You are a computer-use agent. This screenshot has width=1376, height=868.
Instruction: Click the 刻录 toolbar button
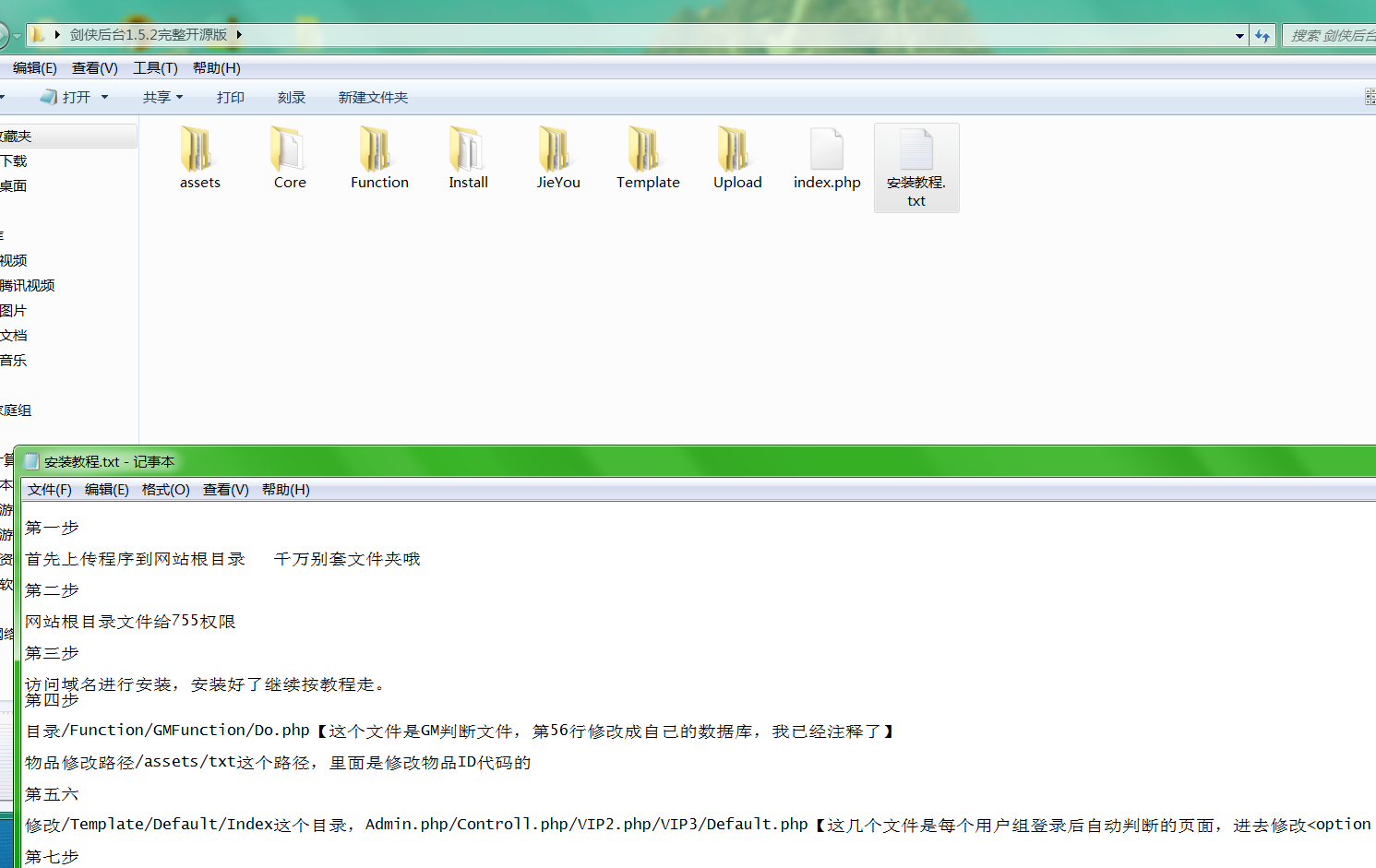(x=291, y=97)
